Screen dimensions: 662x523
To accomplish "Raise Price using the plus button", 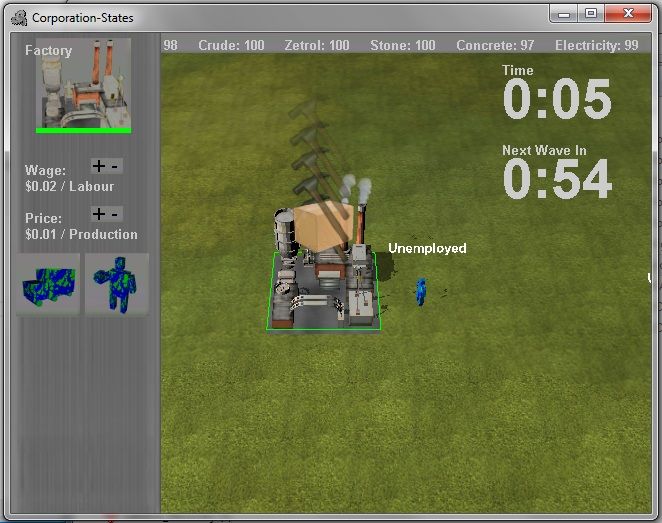I will [98, 213].
